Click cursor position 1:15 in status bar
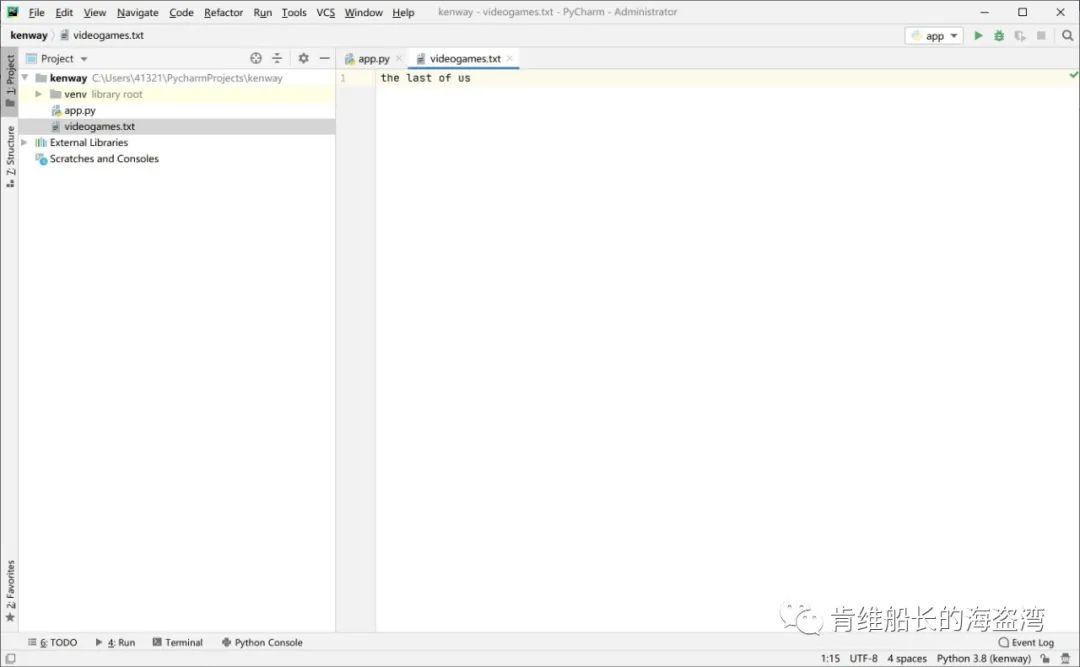 tap(830, 659)
